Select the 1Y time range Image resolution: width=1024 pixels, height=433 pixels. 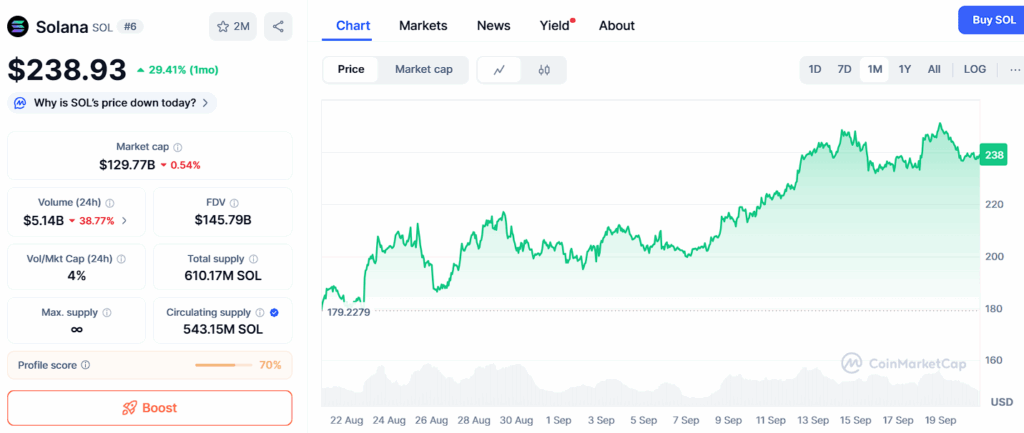(x=904, y=69)
